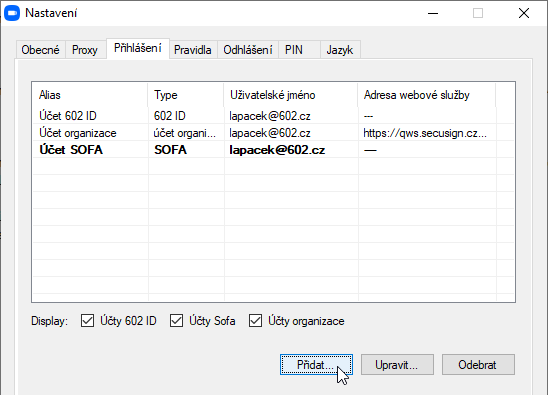Screen dimensions: 548x395
Task: Uncheck the Účty 602 ID checkbox
Action: [87, 321]
